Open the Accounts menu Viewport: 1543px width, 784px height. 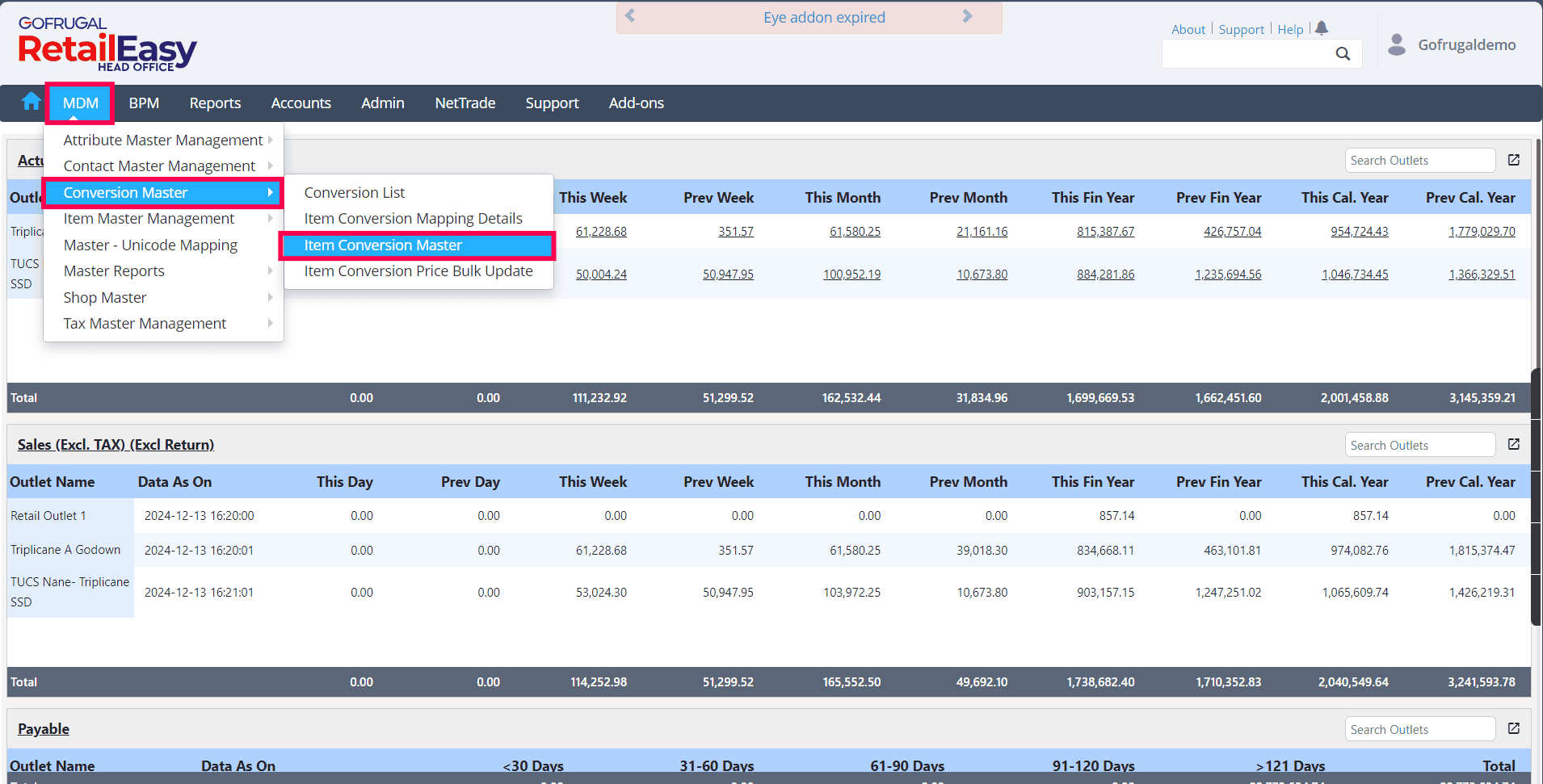(x=301, y=103)
